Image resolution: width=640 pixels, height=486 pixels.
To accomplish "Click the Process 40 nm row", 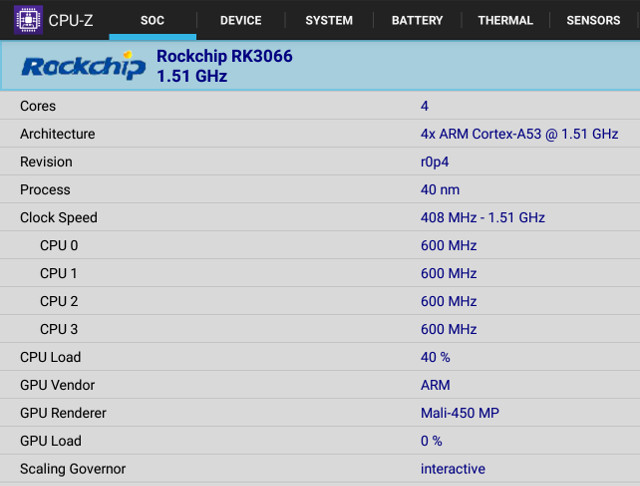I will pos(320,189).
